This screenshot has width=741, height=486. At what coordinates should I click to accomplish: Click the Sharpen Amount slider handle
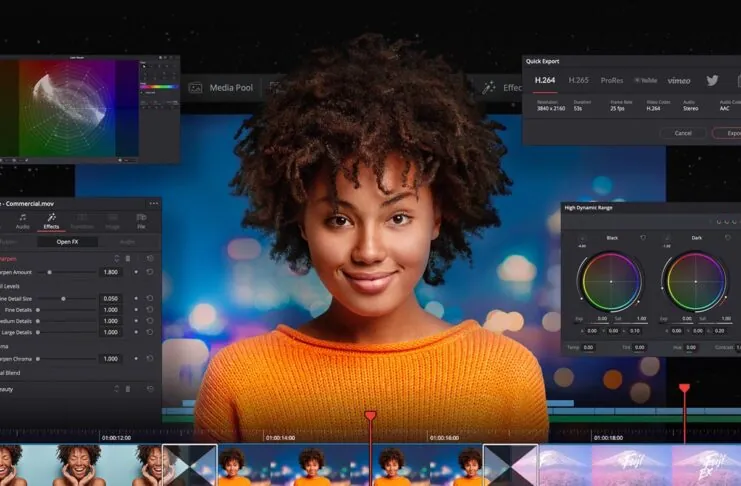pyautogui.click(x=49, y=272)
